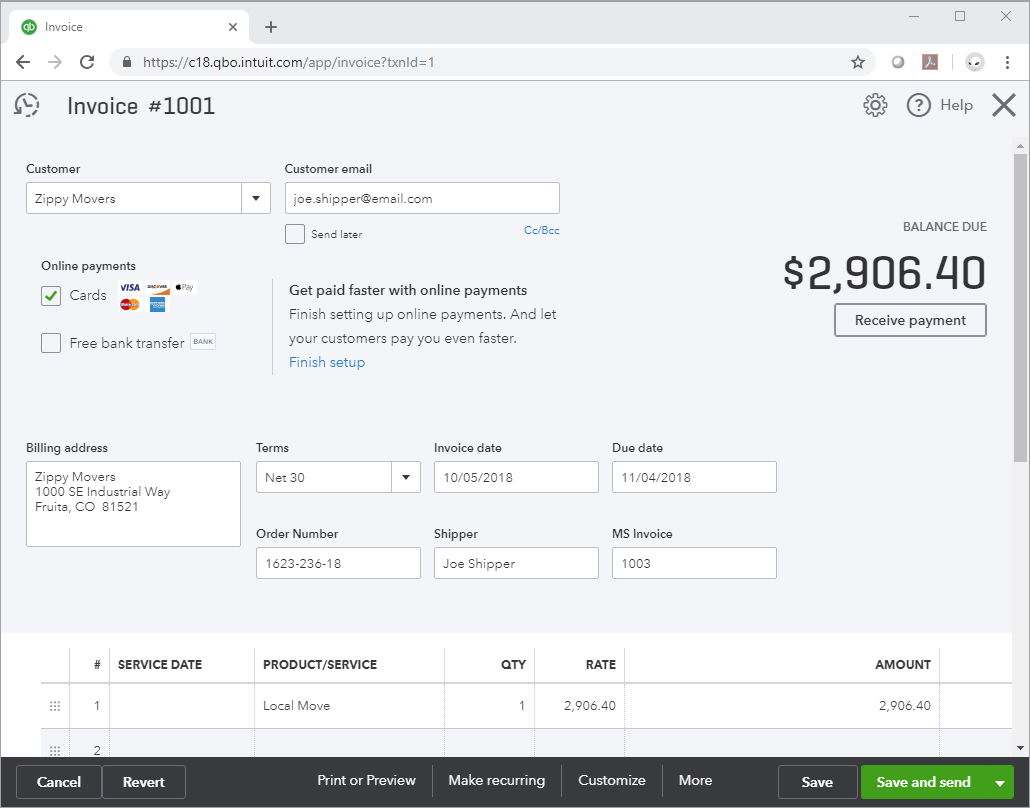Check the Send later box
1030x808 pixels.
[295, 234]
